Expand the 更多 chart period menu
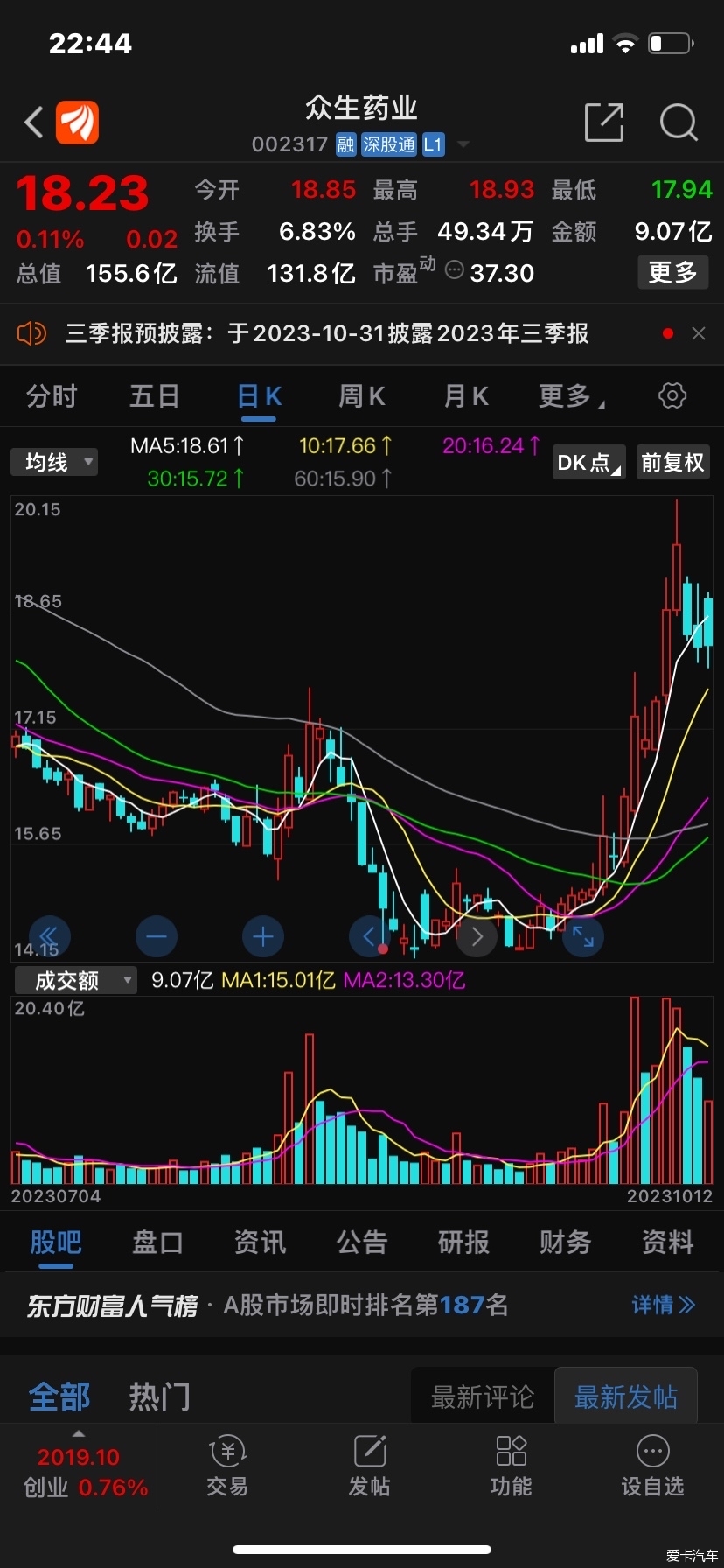The height and width of the screenshot is (1568, 724). (570, 396)
